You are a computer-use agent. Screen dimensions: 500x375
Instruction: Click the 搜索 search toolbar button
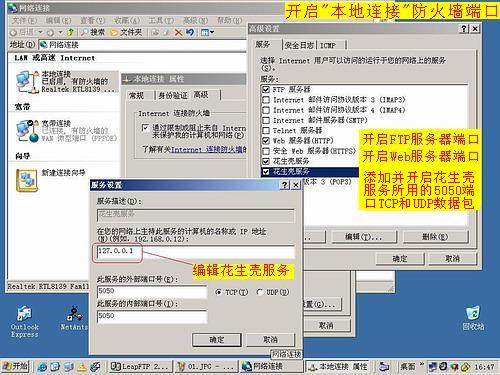[x=93, y=32]
